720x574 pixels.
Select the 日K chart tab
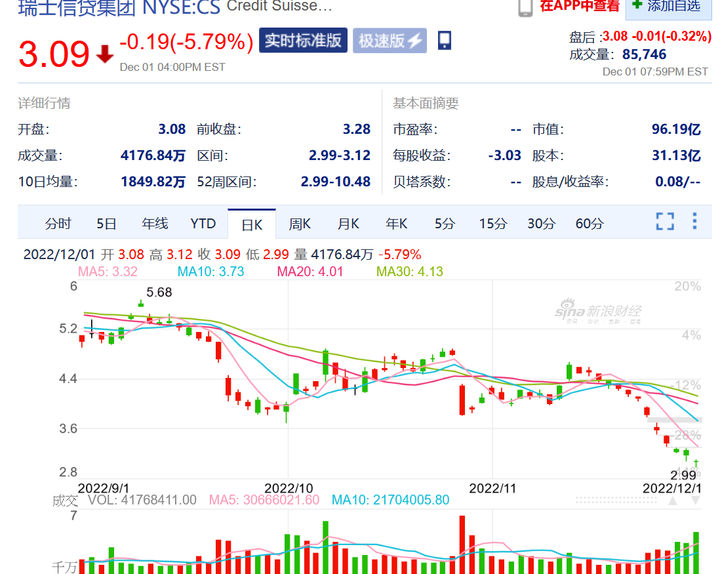point(252,225)
